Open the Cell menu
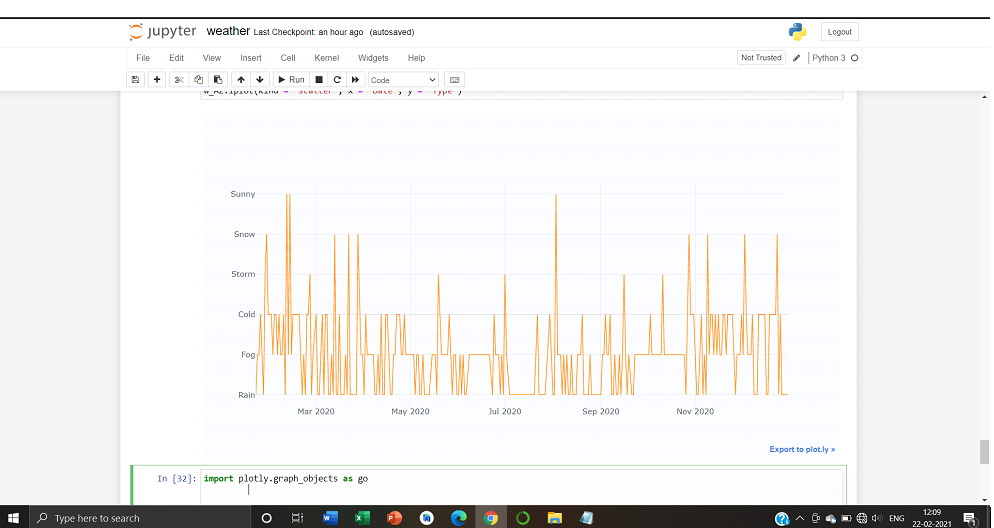 288,58
